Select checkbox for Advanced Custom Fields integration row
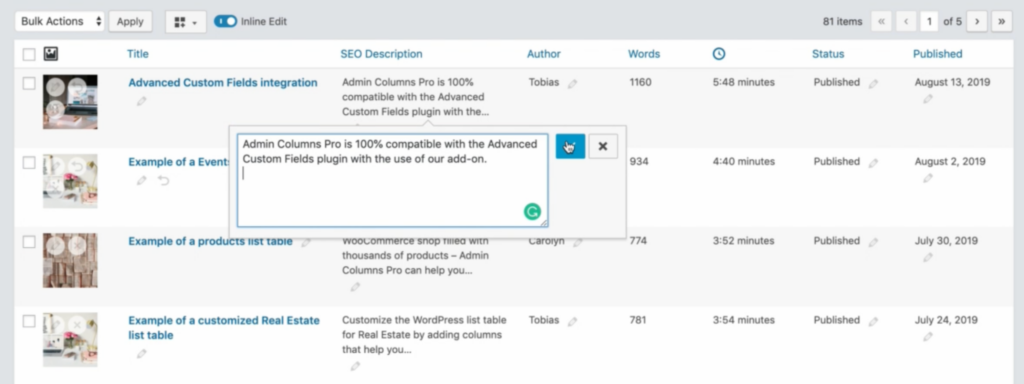This screenshot has height=384, width=1024. tap(29, 84)
